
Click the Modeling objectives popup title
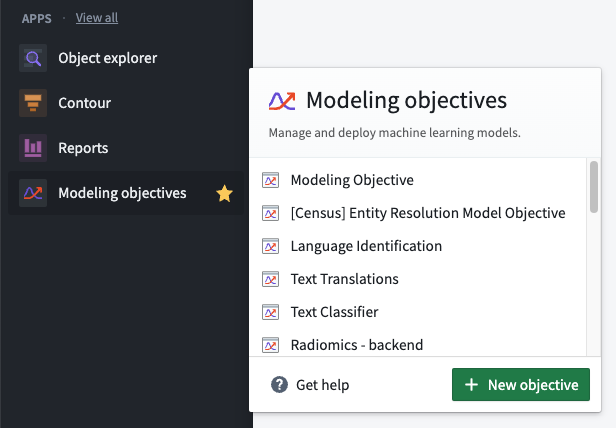click(x=407, y=101)
